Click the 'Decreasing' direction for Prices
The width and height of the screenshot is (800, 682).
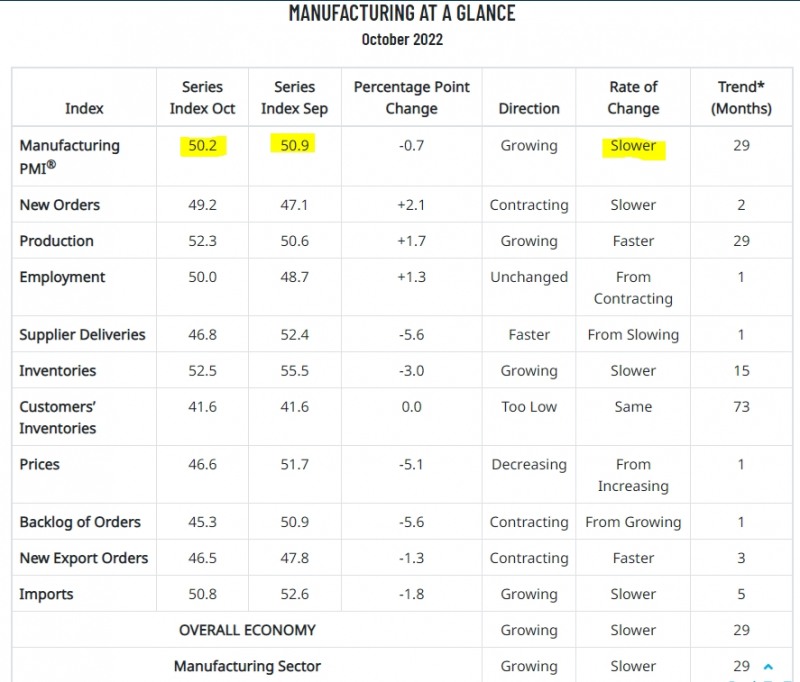point(529,465)
